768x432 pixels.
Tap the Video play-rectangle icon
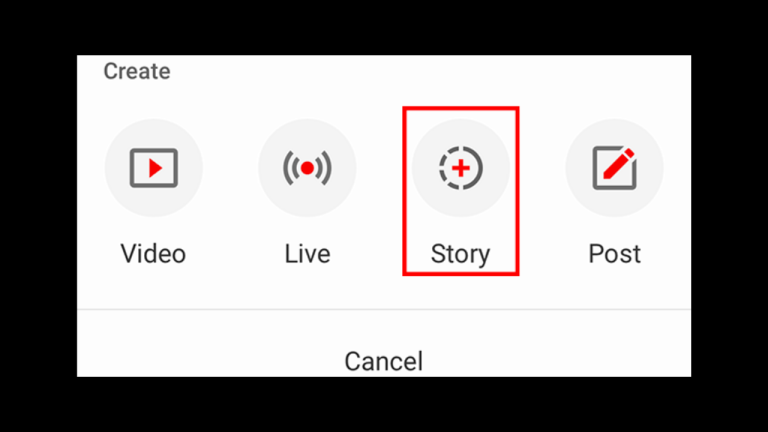tap(154, 168)
